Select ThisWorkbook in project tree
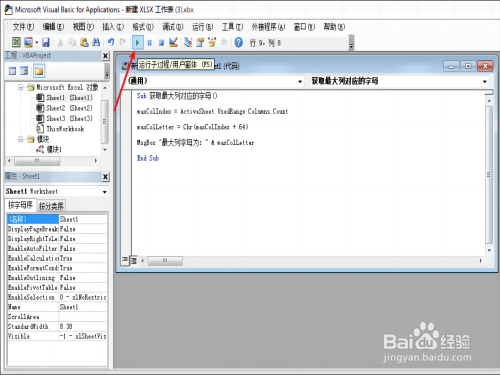Viewport: 500px width, 375px height. (60, 129)
